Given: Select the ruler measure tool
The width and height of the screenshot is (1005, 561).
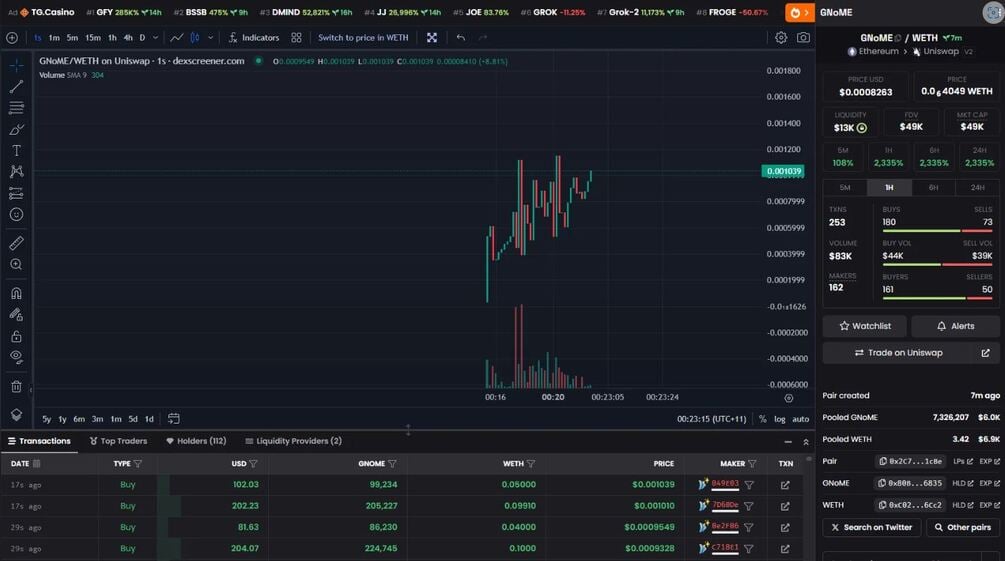Looking at the screenshot, I should pyautogui.click(x=16, y=243).
